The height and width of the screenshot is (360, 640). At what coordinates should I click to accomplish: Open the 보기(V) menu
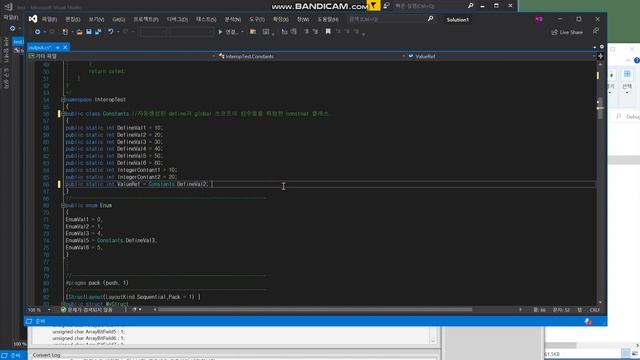tap(96, 19)
